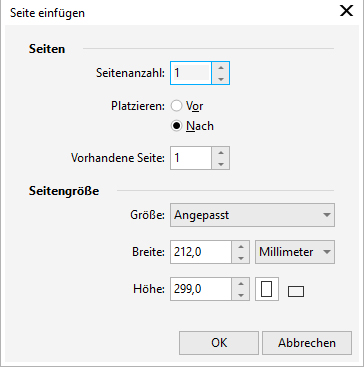Click the Platzieren label
The height and width of the screenshot is (367, 364).
coord(138,106)
